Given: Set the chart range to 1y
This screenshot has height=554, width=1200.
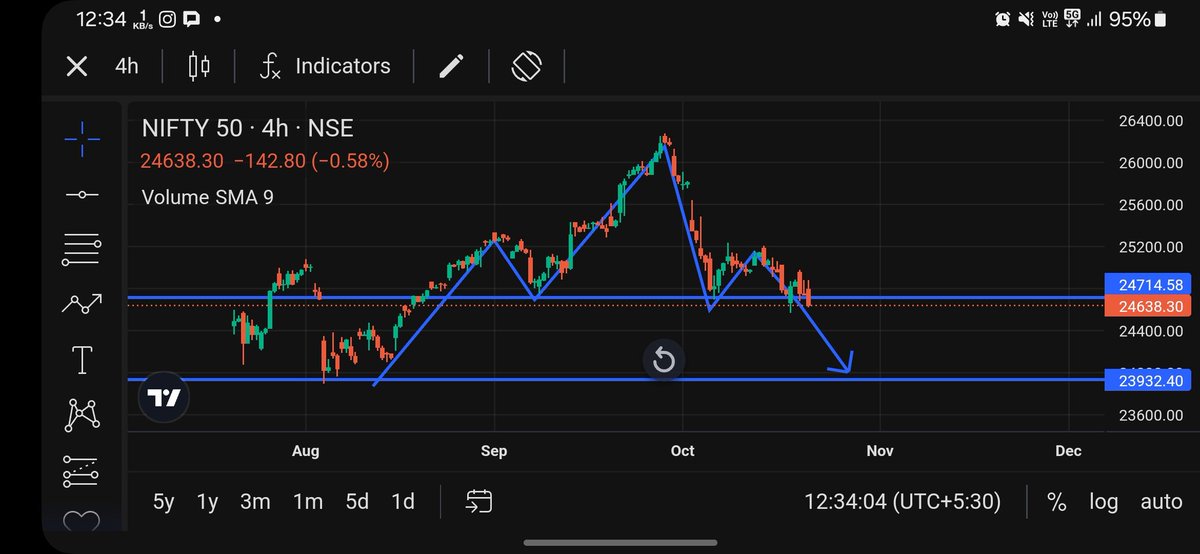Looking at the screenshot, I should click(x=208, y=501).
